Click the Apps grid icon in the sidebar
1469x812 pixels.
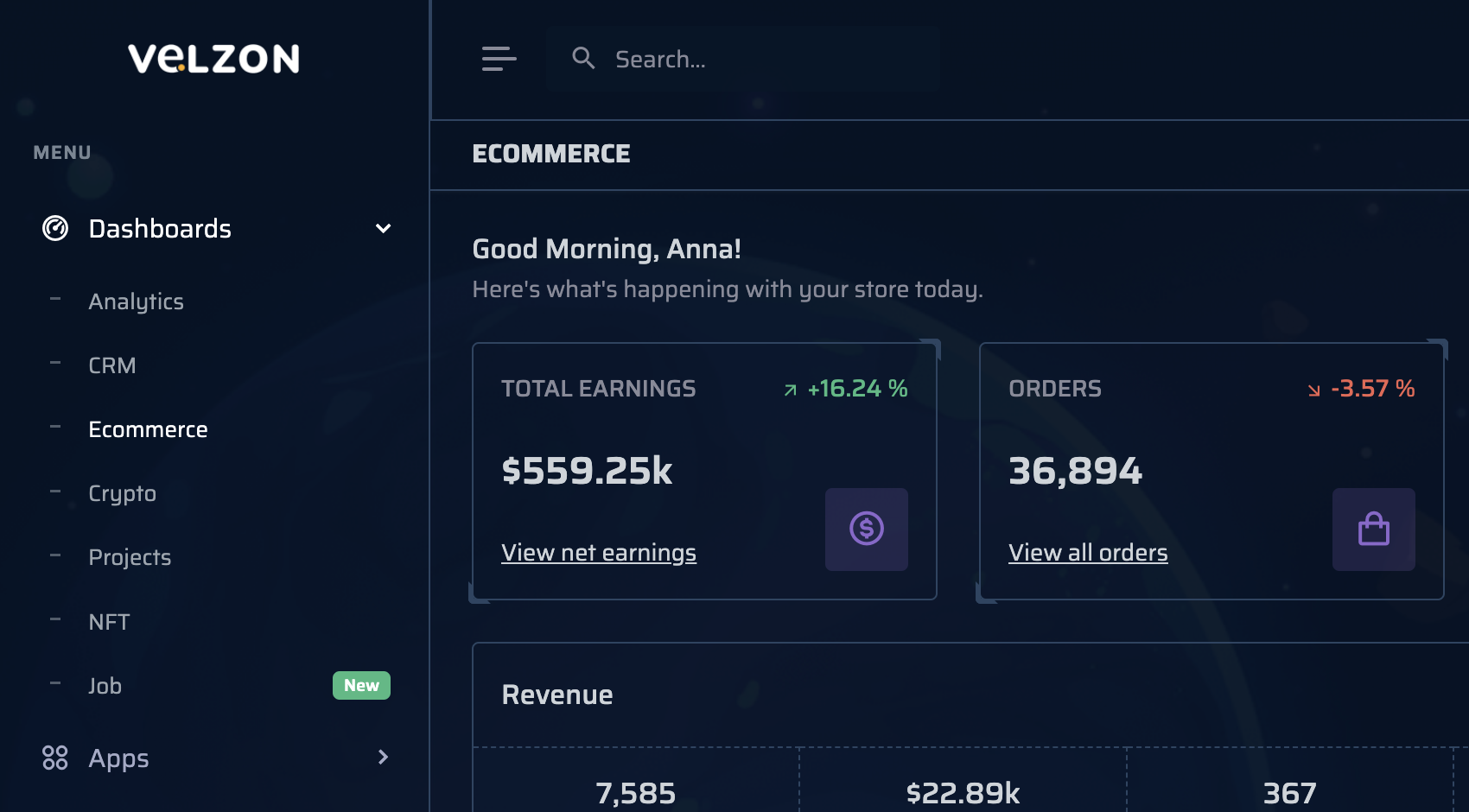click(x=55, y=758)
